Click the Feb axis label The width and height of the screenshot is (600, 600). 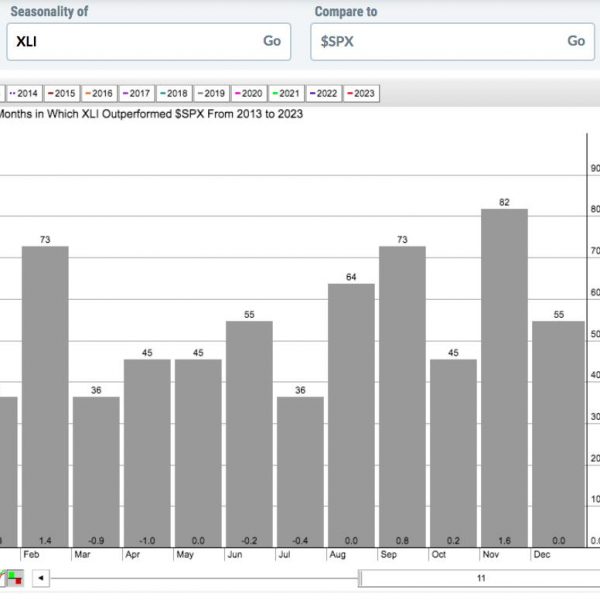[31, 554]
